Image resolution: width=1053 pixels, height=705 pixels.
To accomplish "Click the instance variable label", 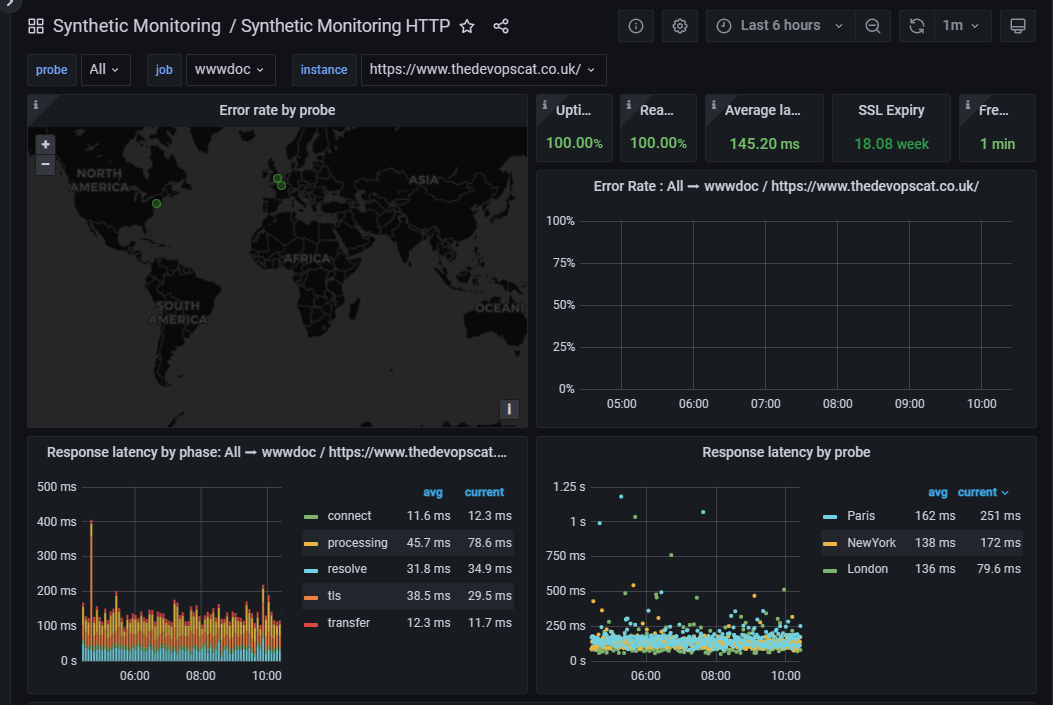I will click(324, 70).
